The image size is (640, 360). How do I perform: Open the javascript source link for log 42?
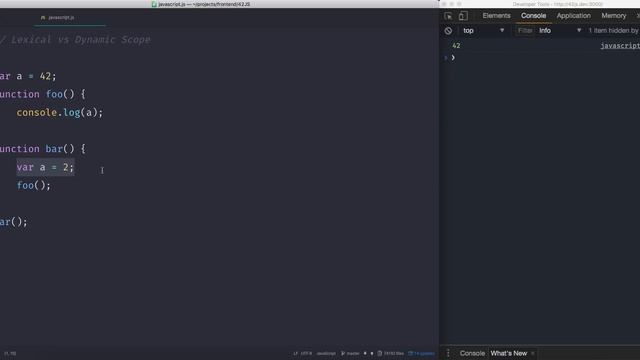tap(620, 46)
